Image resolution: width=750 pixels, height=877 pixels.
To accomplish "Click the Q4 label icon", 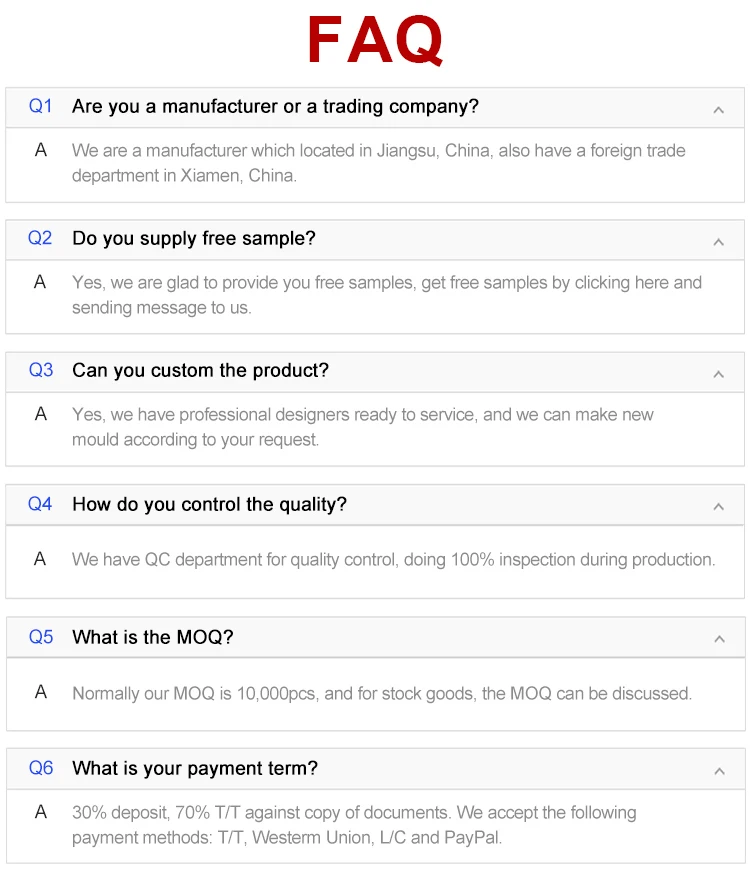I will coord(40,504).
